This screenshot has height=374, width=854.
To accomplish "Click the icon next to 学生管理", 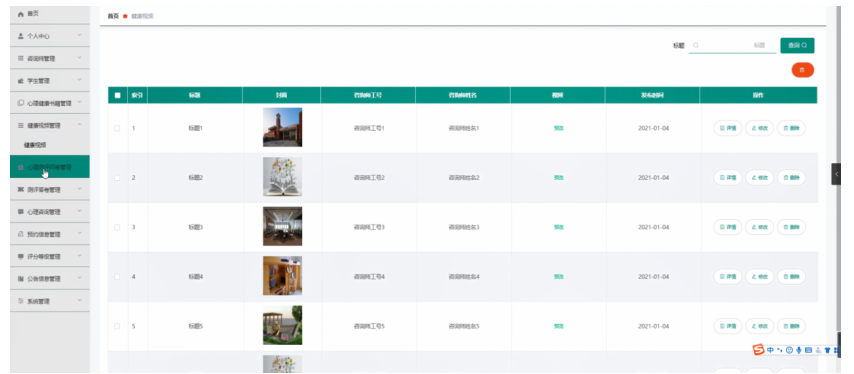I will (x=21, y=81).
